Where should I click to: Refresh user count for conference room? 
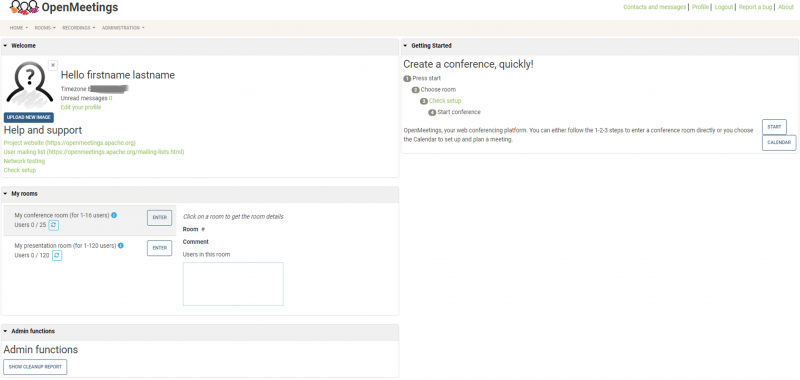tap(54, 225)
